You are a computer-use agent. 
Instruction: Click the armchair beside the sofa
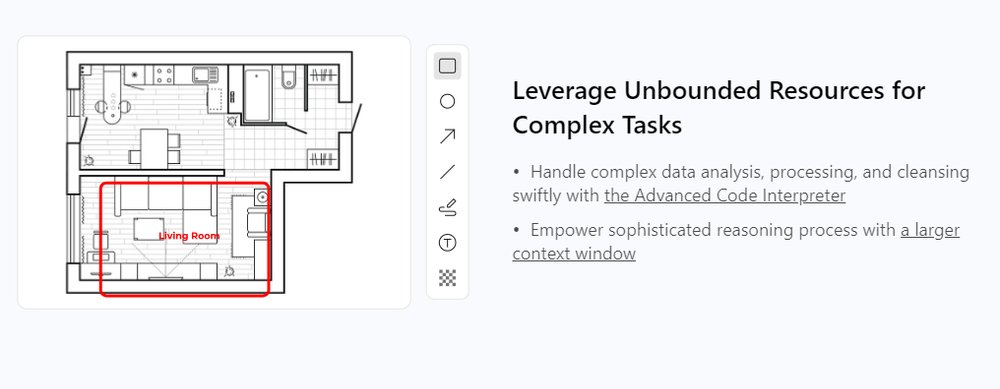click(x=257, y=223)
